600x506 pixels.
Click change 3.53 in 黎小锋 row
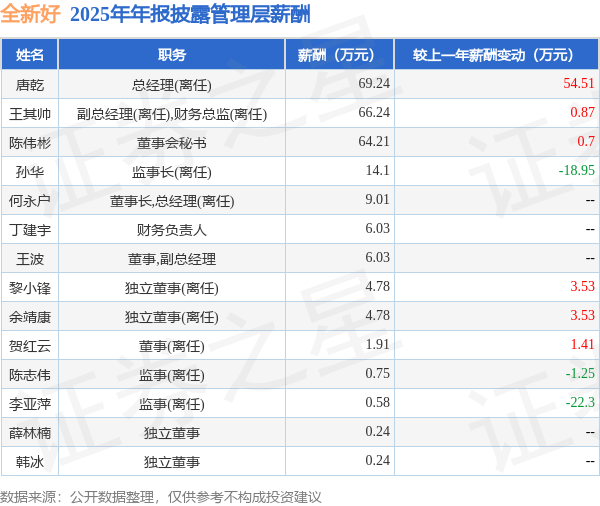582,286
